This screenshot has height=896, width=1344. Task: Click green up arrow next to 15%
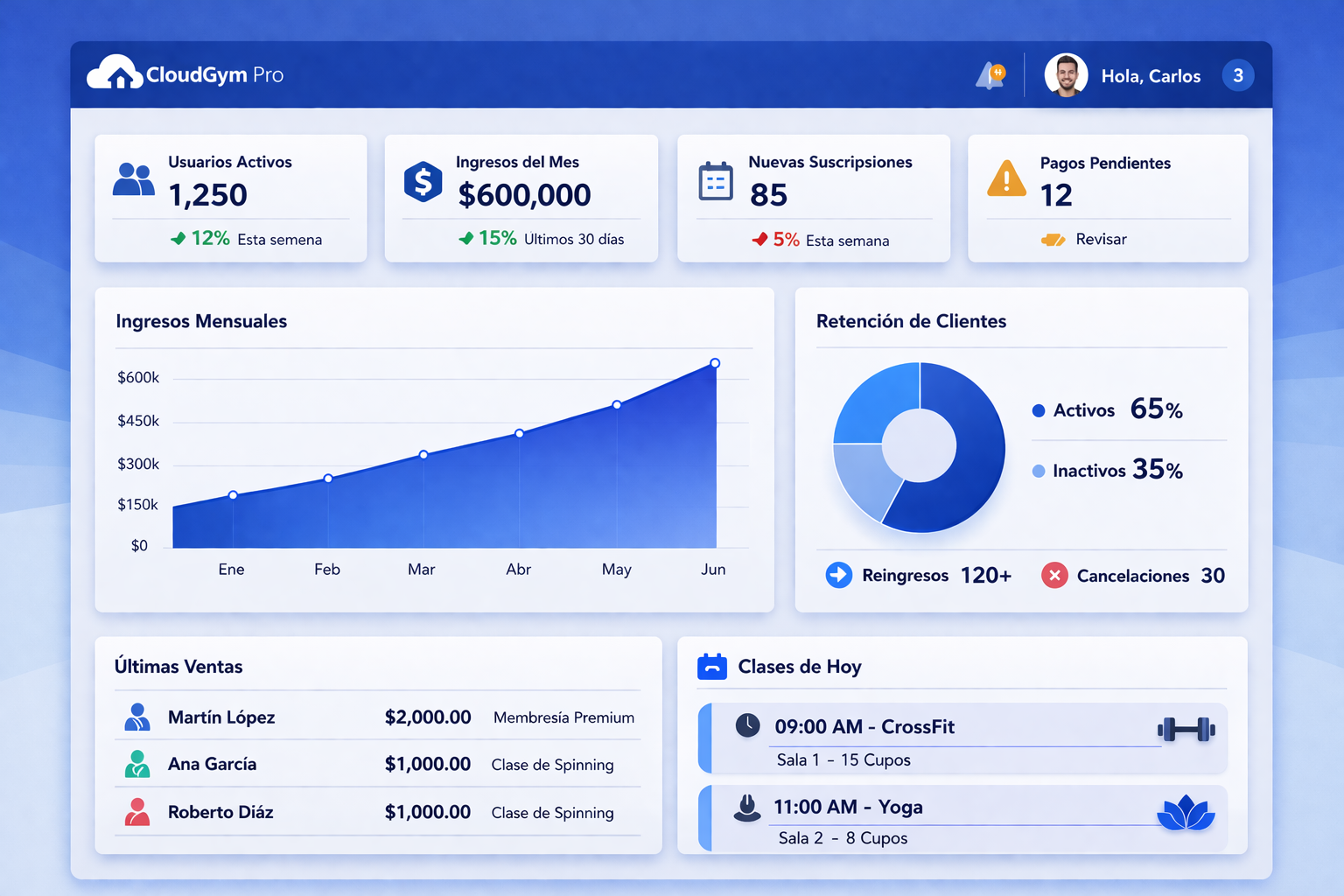click(466, 238)
